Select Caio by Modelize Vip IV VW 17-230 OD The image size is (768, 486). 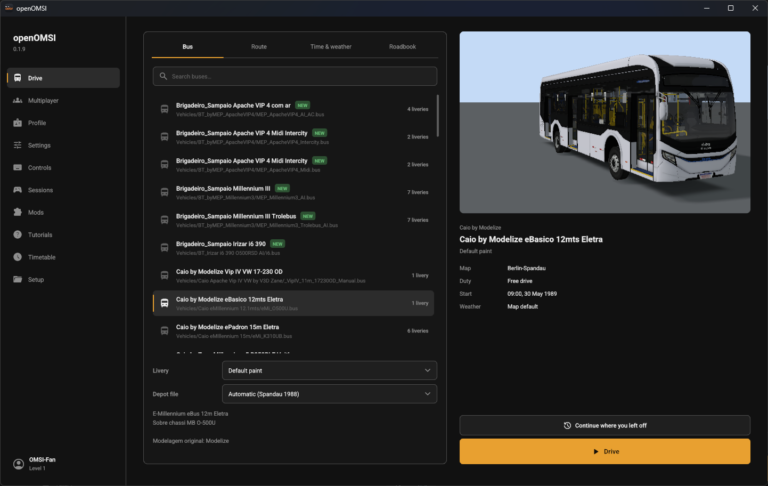click(293, 275)
